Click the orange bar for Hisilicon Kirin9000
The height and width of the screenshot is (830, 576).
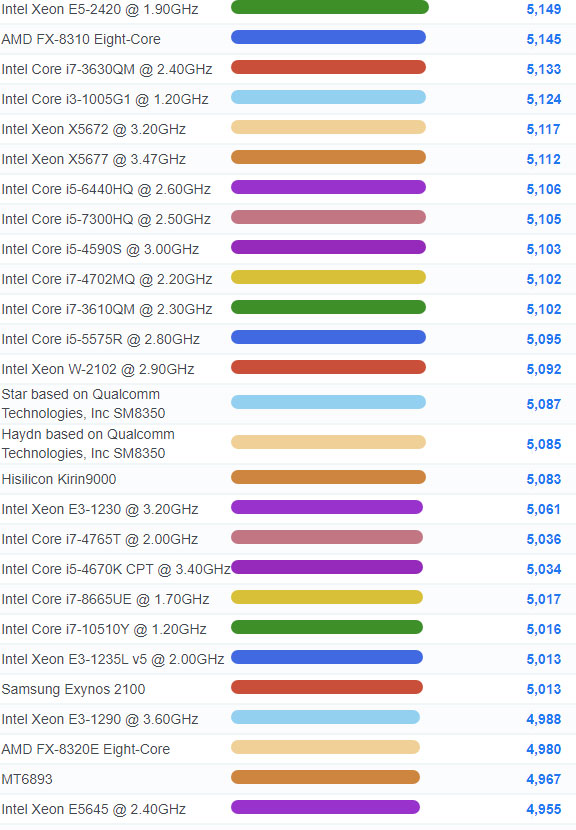coord(328,477)
